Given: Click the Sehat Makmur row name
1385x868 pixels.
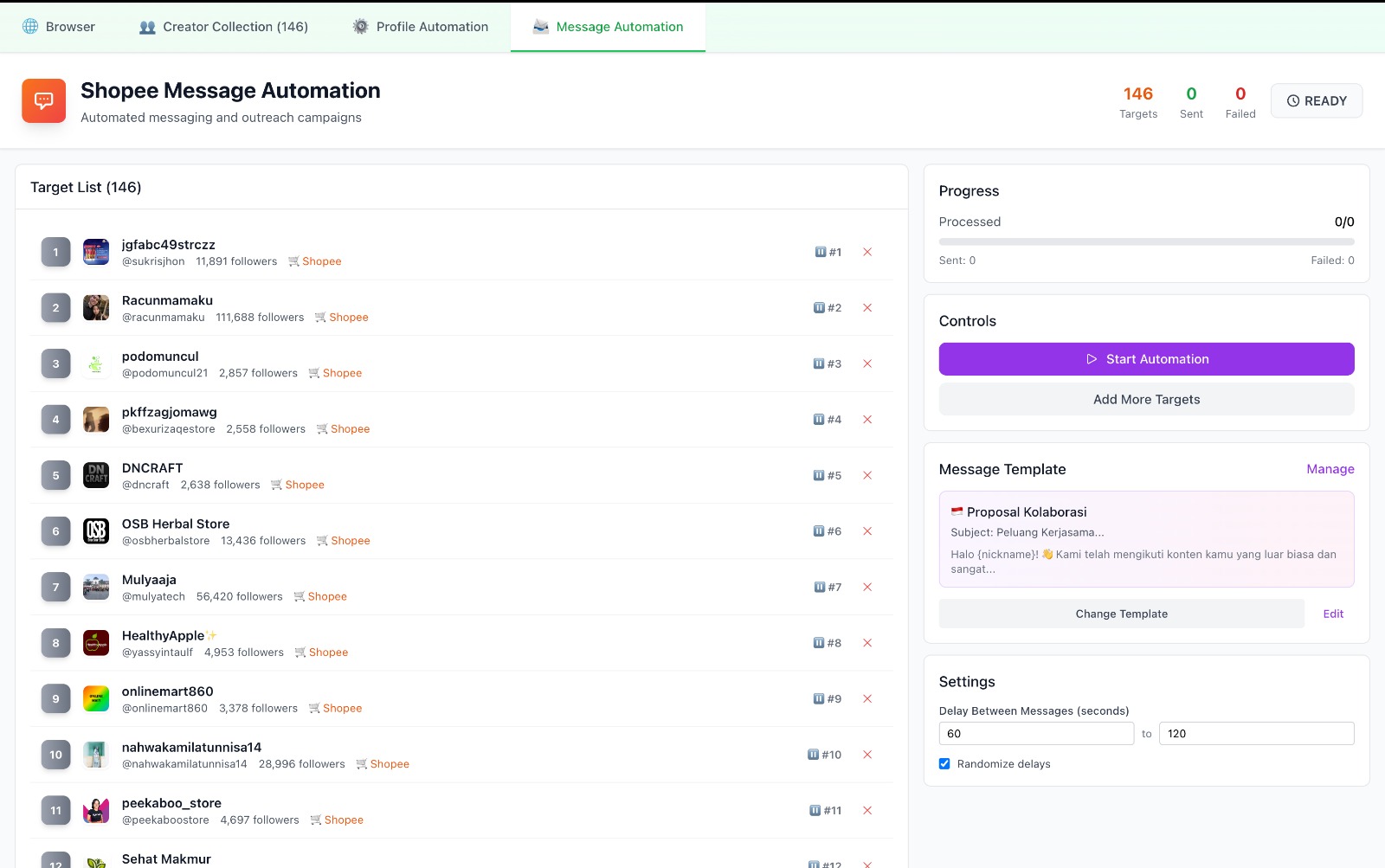Looking at the screenshot, I should 166,858.
